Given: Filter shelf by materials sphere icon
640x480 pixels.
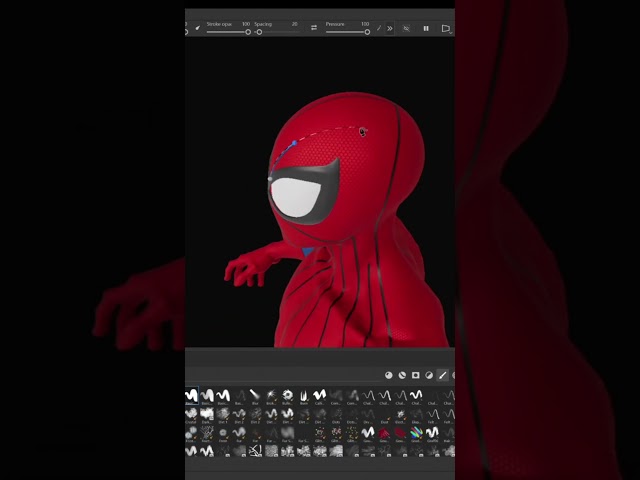Looking at the screenshot, I should (x=389, y=375).
